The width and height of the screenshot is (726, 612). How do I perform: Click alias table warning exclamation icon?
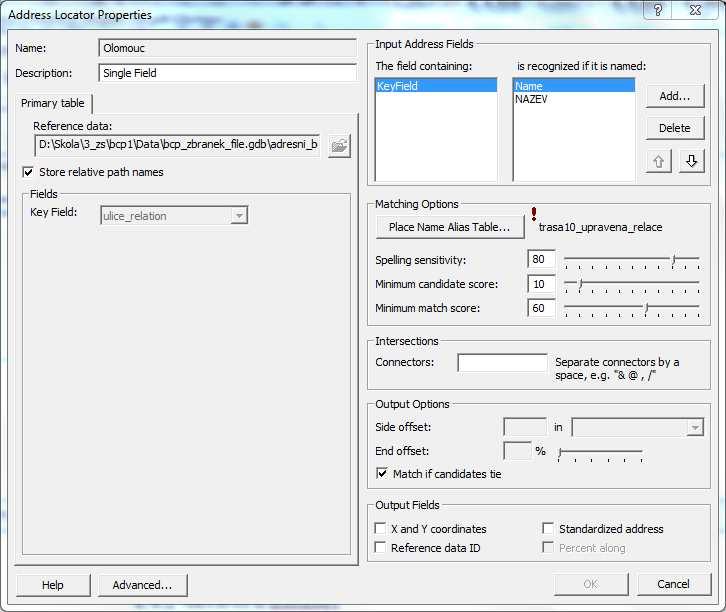tap(534, 213)
